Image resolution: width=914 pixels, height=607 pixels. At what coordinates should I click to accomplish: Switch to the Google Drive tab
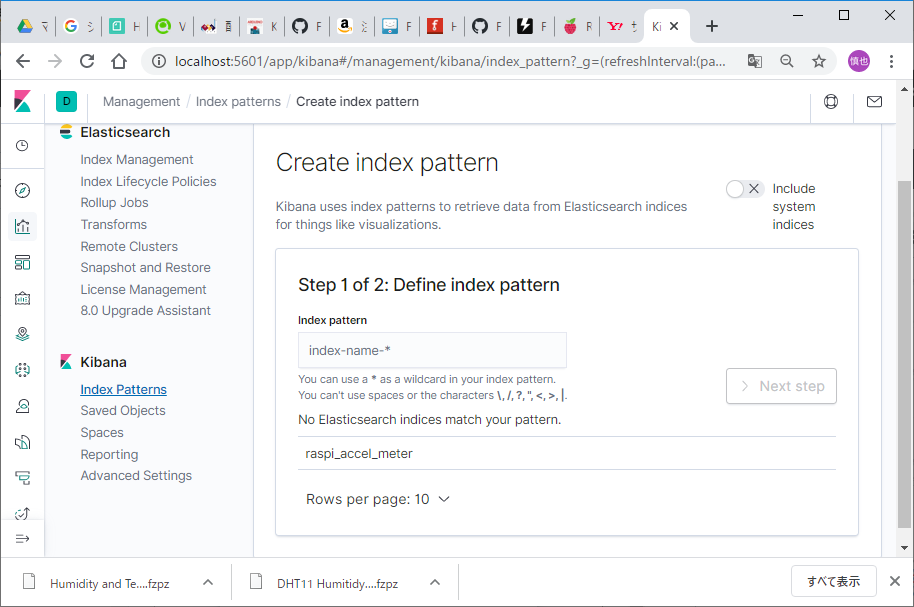[32, 26]
